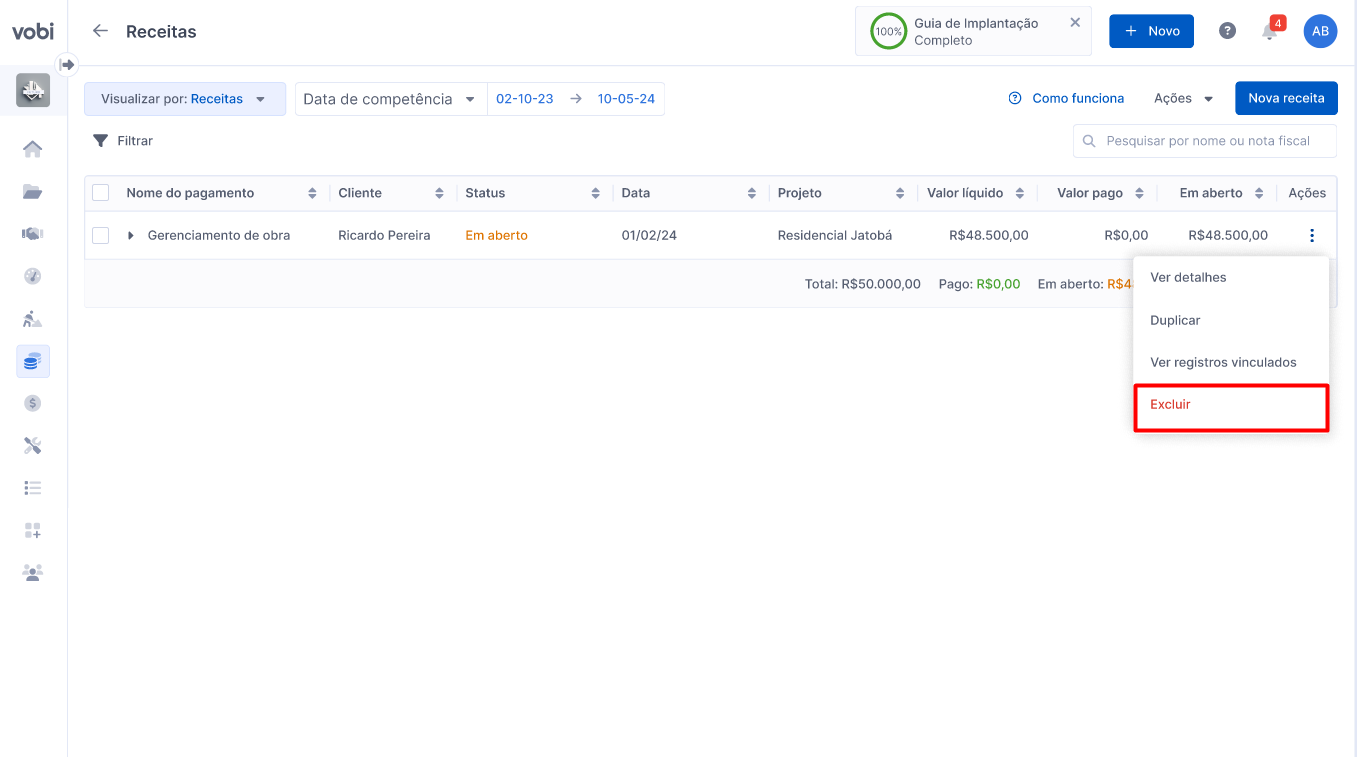1357x757 pixels.
Task: Open the tools wrench sidebar icon
Action: tap(33, 446)
